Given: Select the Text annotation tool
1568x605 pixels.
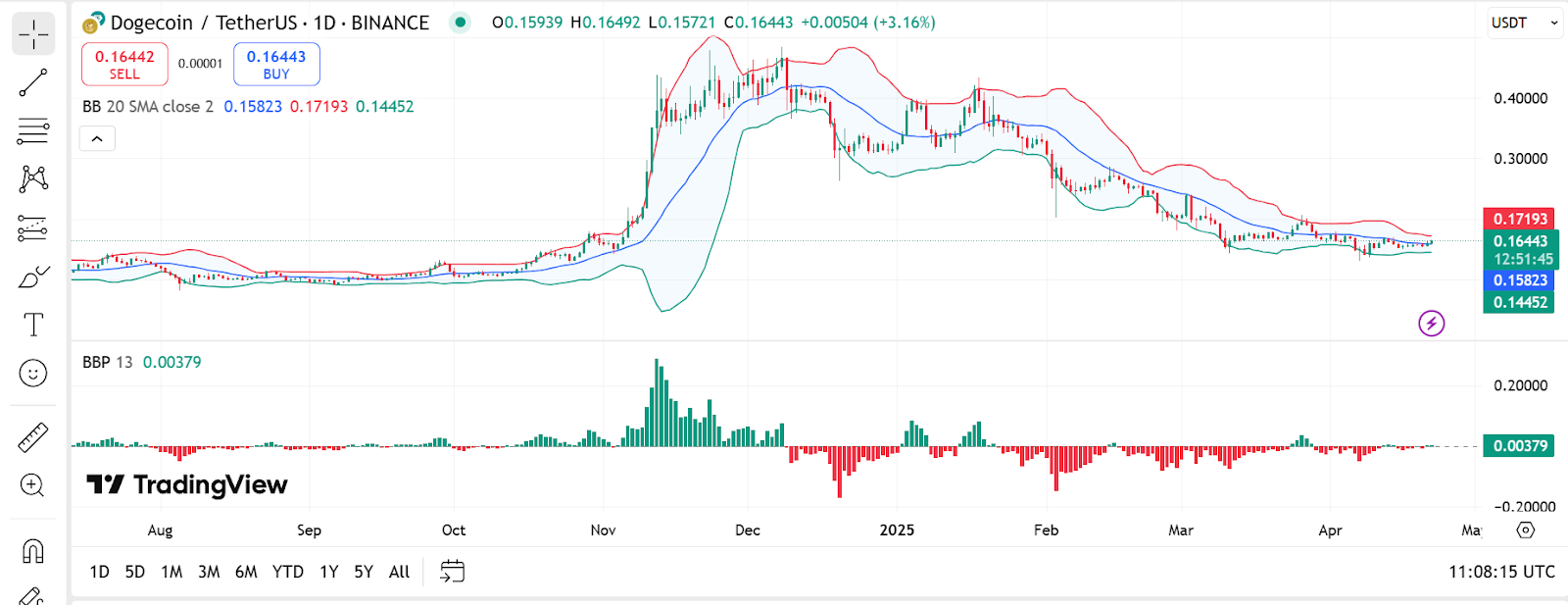Looking at the screenshot, I should (33, 325).
